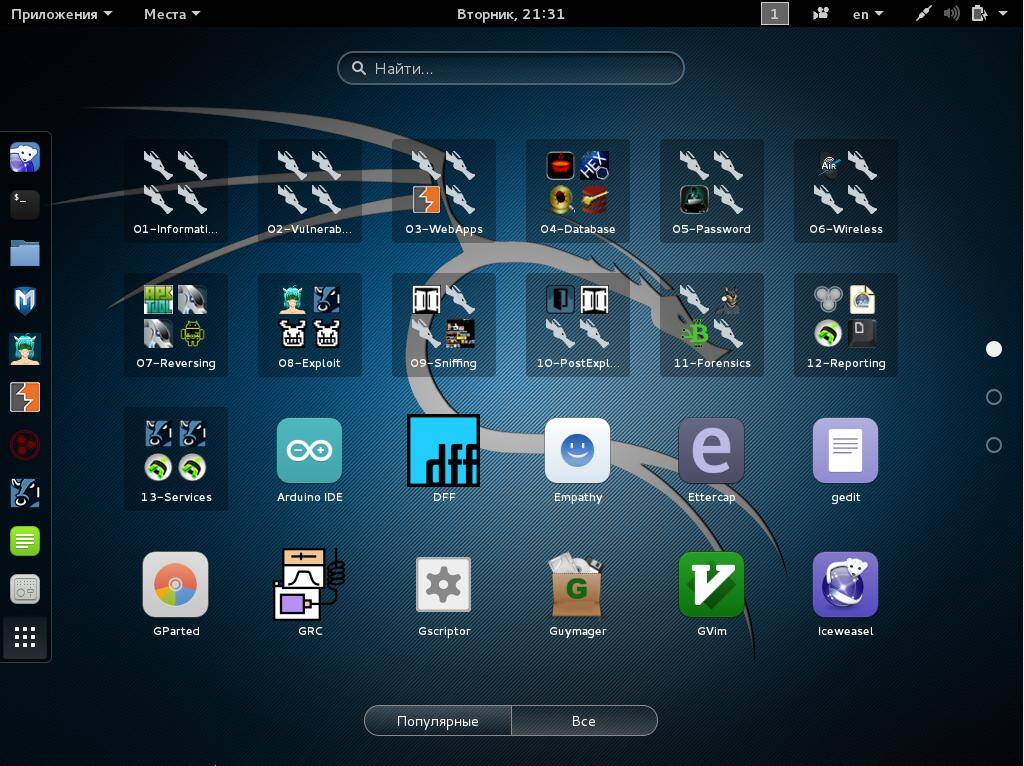Open Burp Suite from the dock
Image resolution: width=1024 pixels, height=766 pixels.
pos(25,397)
